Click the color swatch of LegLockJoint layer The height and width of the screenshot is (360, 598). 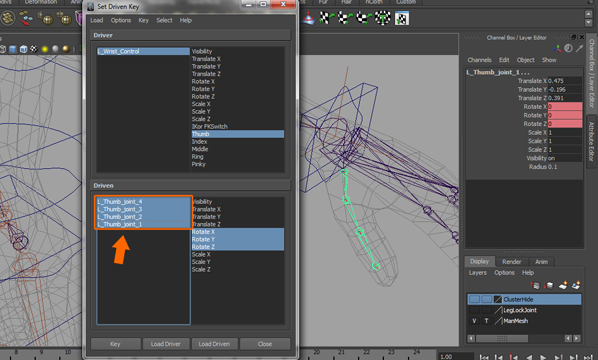(x=498, y=310)
